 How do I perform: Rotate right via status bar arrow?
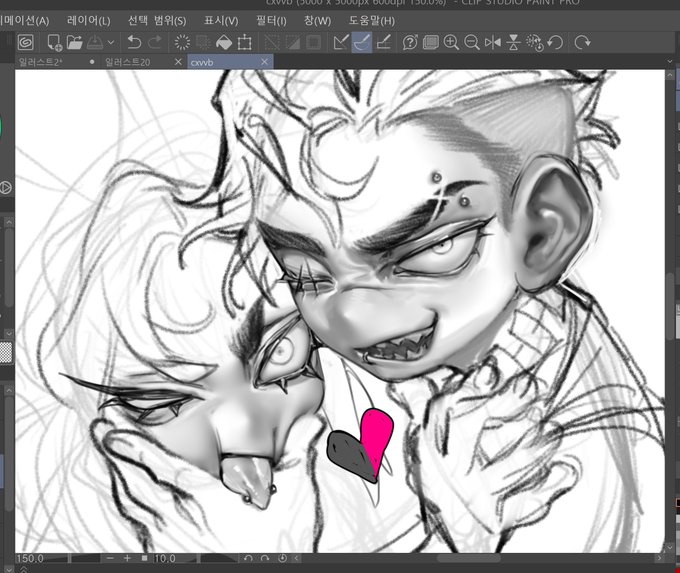pos(265,558)
